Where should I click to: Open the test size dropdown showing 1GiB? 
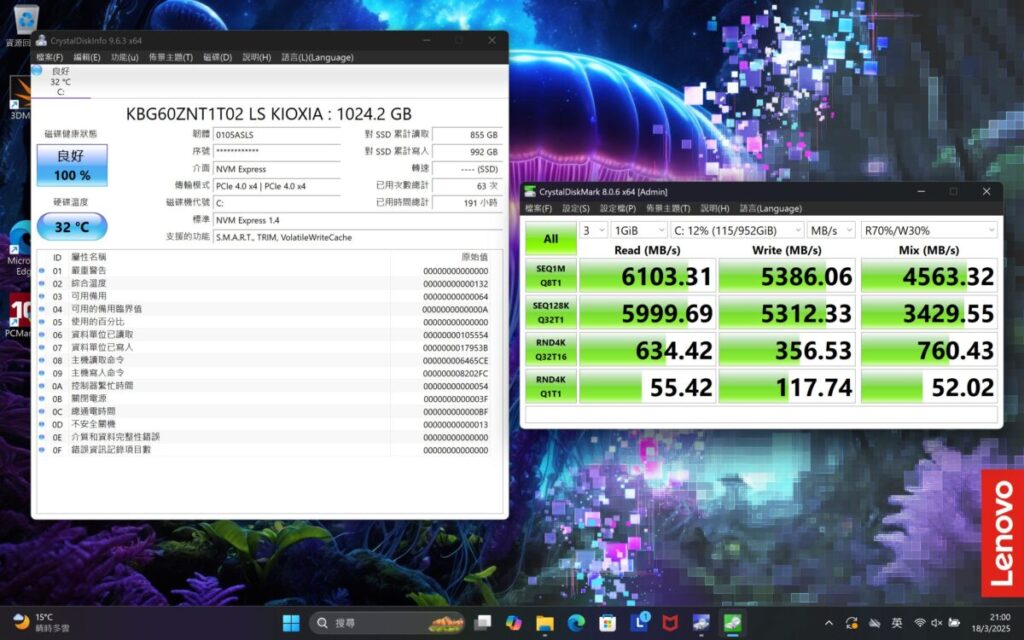click(x=639, y=231)
